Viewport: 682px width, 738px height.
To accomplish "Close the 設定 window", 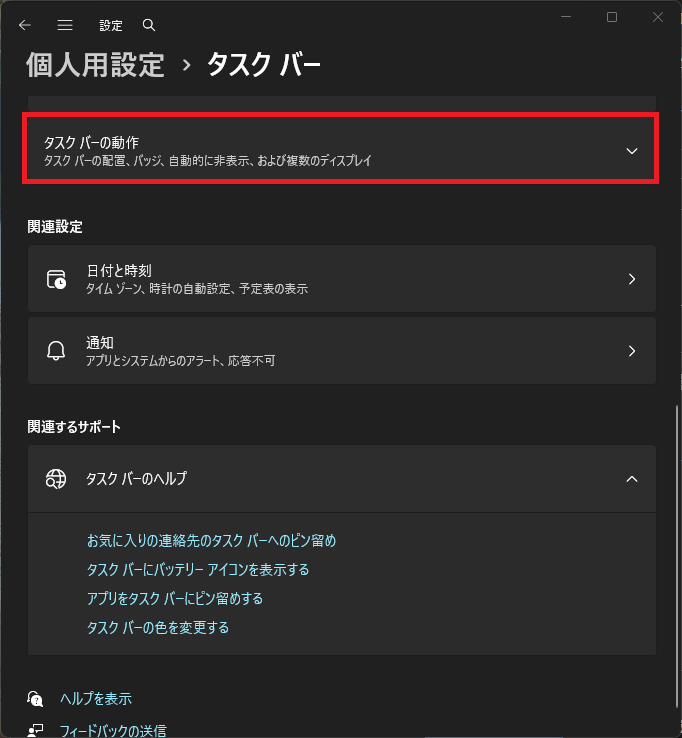I will tap(658, 17).
